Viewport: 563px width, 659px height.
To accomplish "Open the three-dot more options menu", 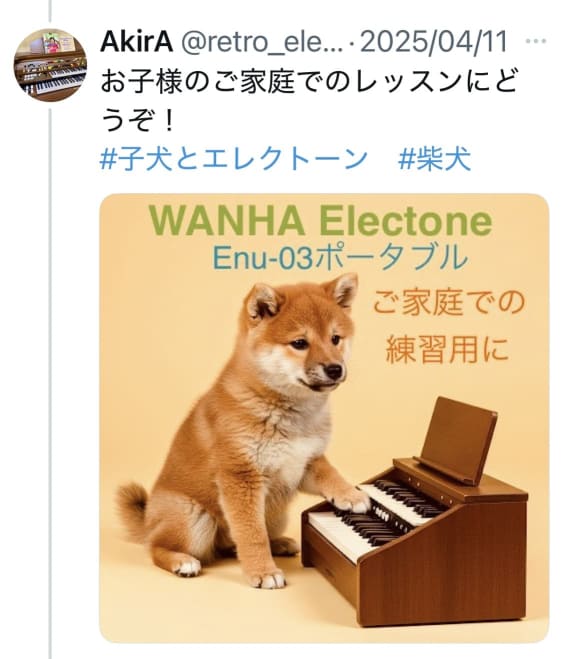I will [536, 41].
